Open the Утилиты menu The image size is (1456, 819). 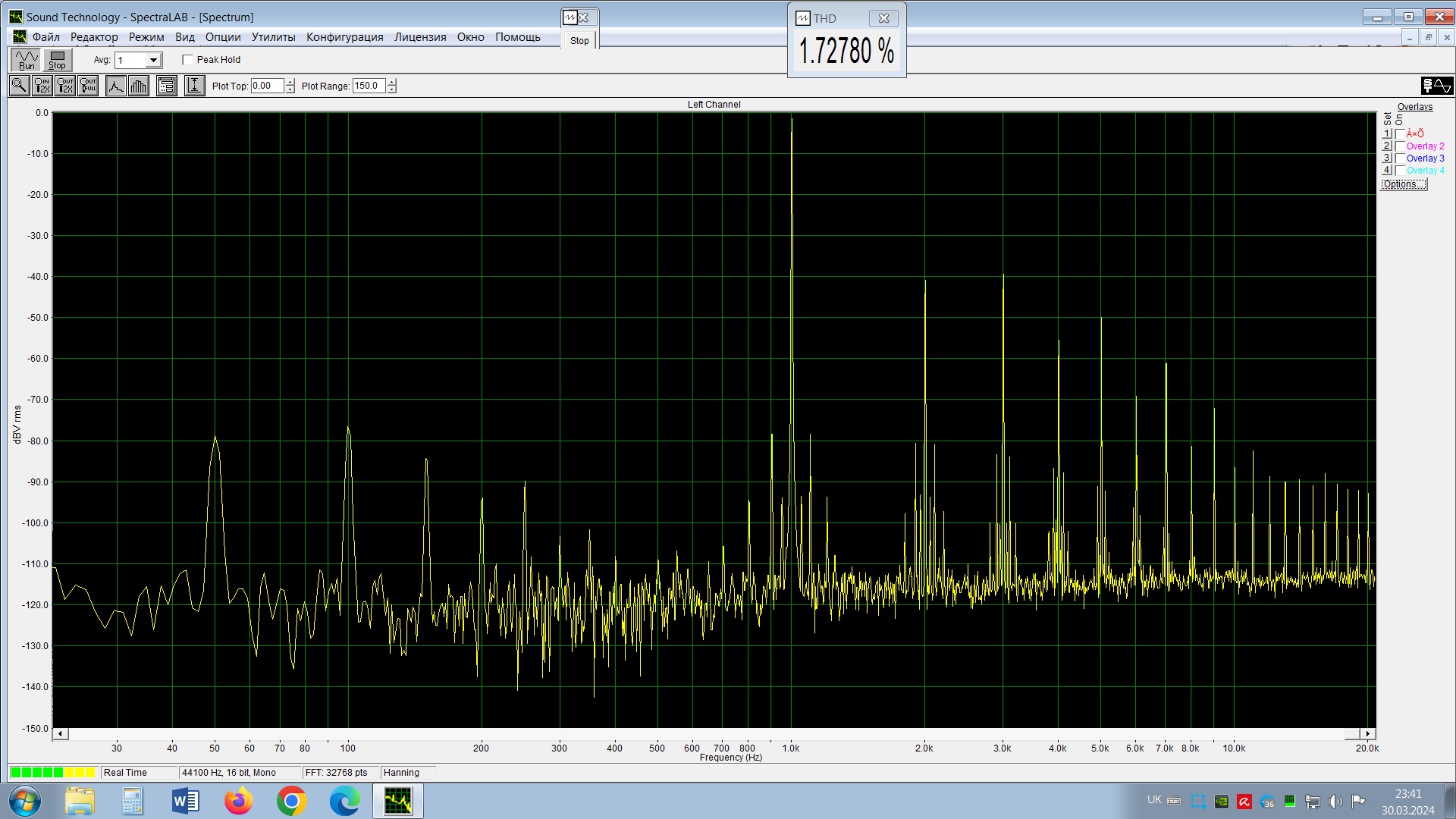[x=273, y=37]
